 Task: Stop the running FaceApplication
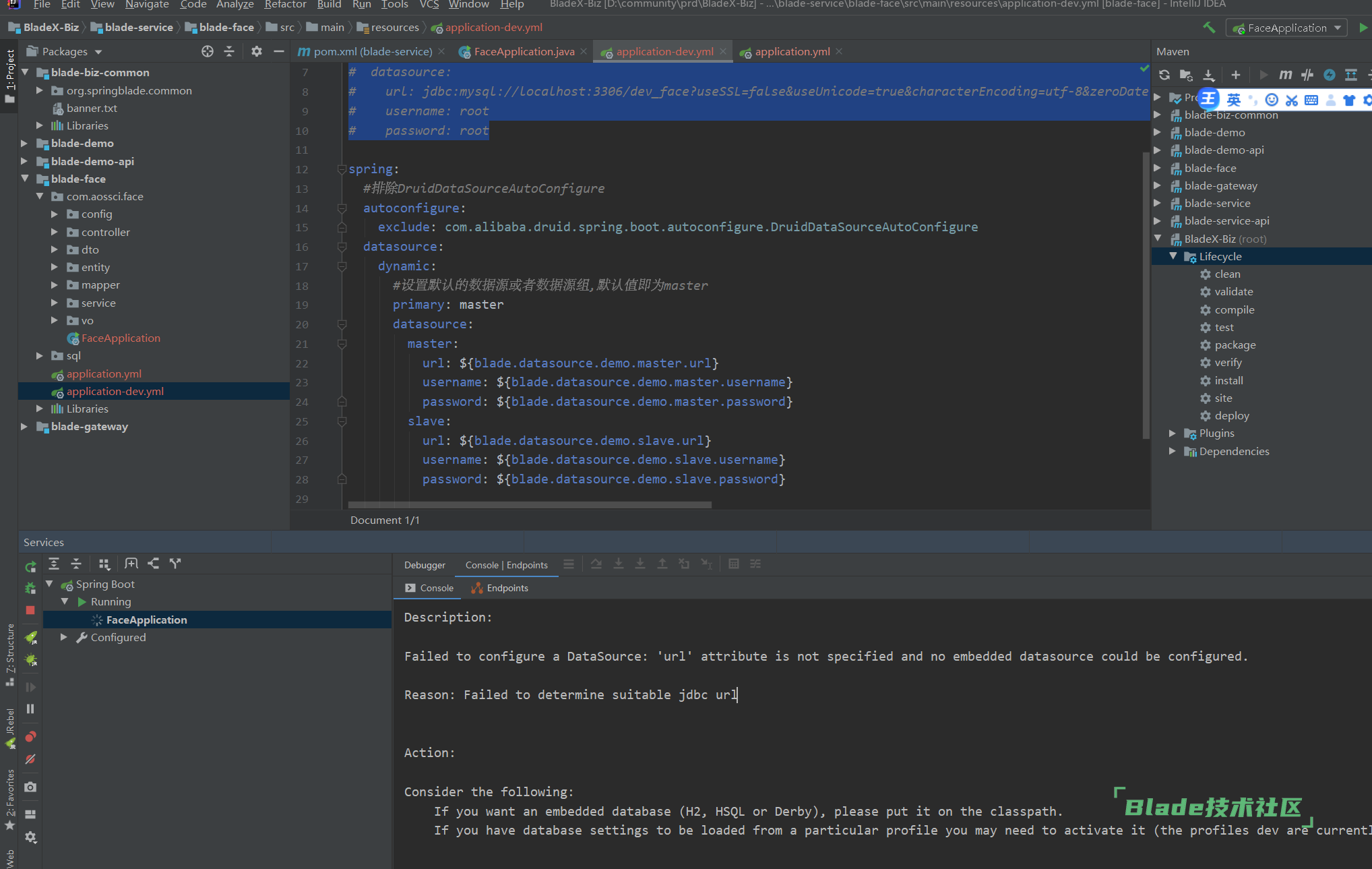coord(30,610)
